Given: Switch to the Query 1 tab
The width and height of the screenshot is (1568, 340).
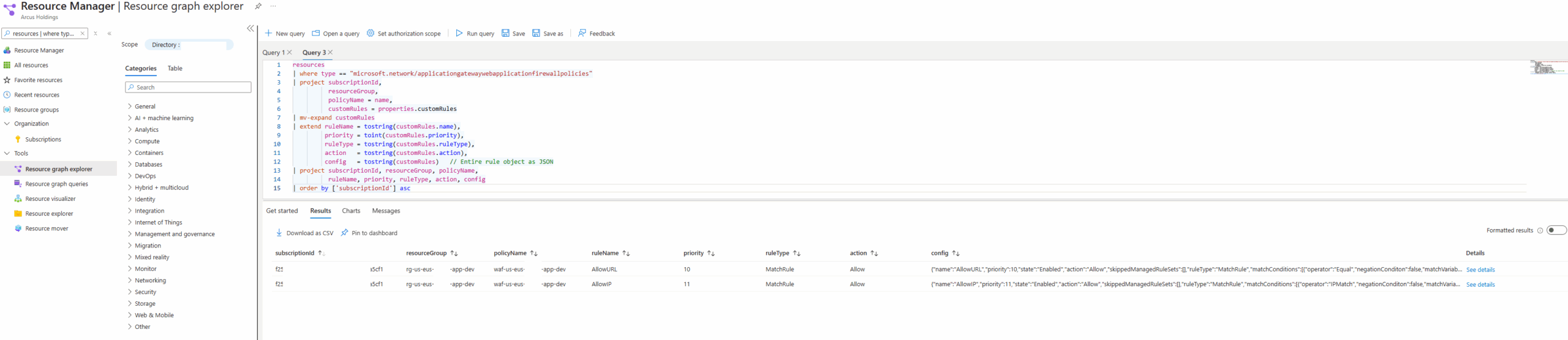Looking at the screenshot, I should tap(273, 53).
